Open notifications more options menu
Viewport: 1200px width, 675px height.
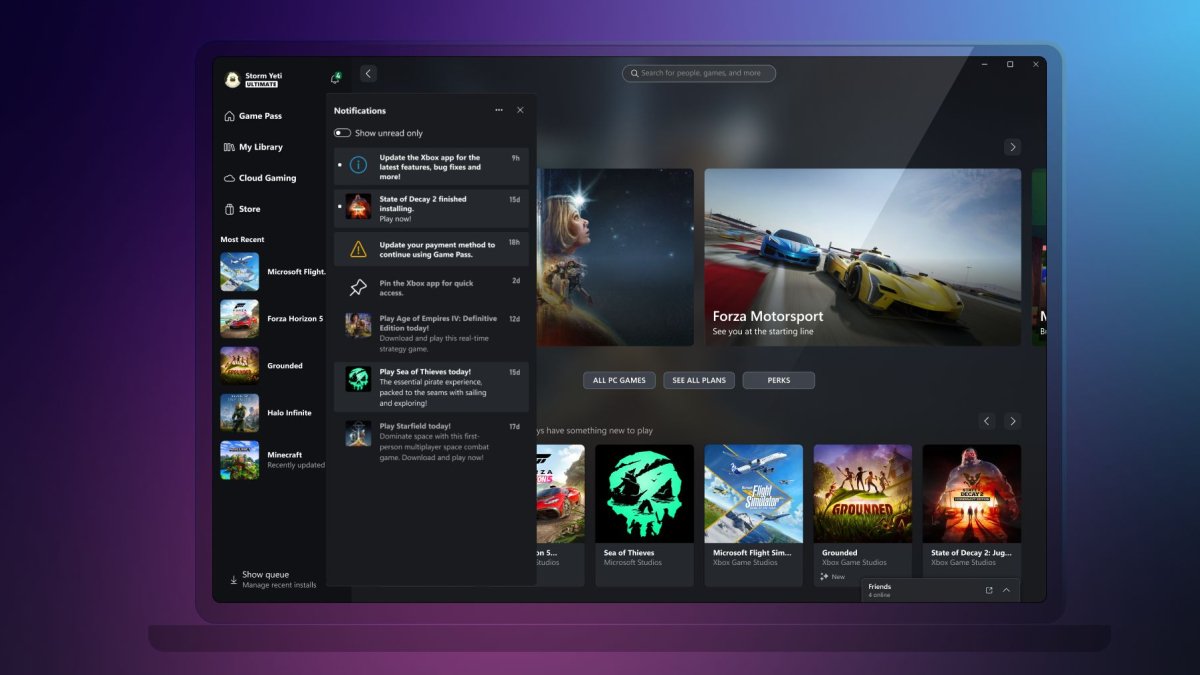(x=499, y=110)
